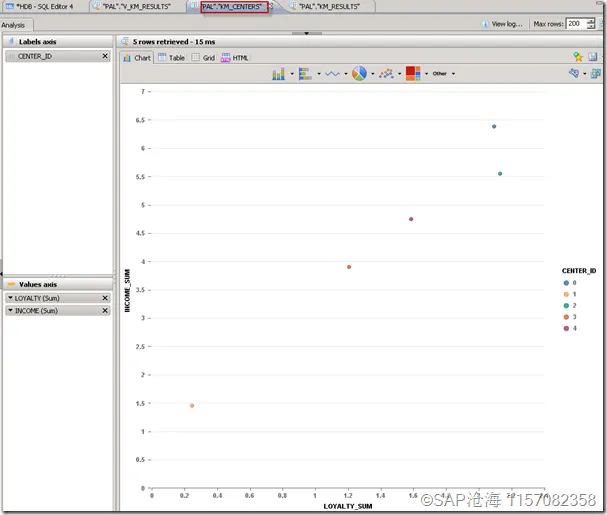Click the rows retrieved query icon
The width and height of the screenshot is (607, 515).
click(x=125, y=41)
